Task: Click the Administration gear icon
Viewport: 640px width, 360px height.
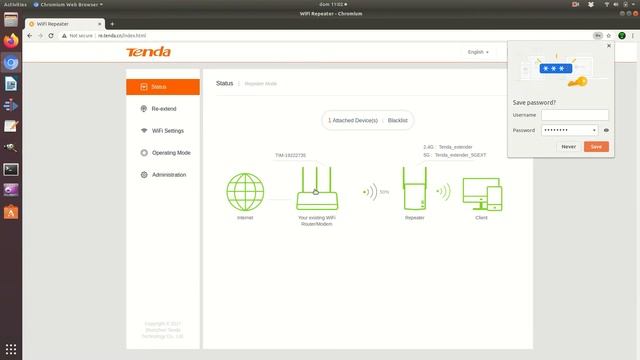Action: point(144,175)
